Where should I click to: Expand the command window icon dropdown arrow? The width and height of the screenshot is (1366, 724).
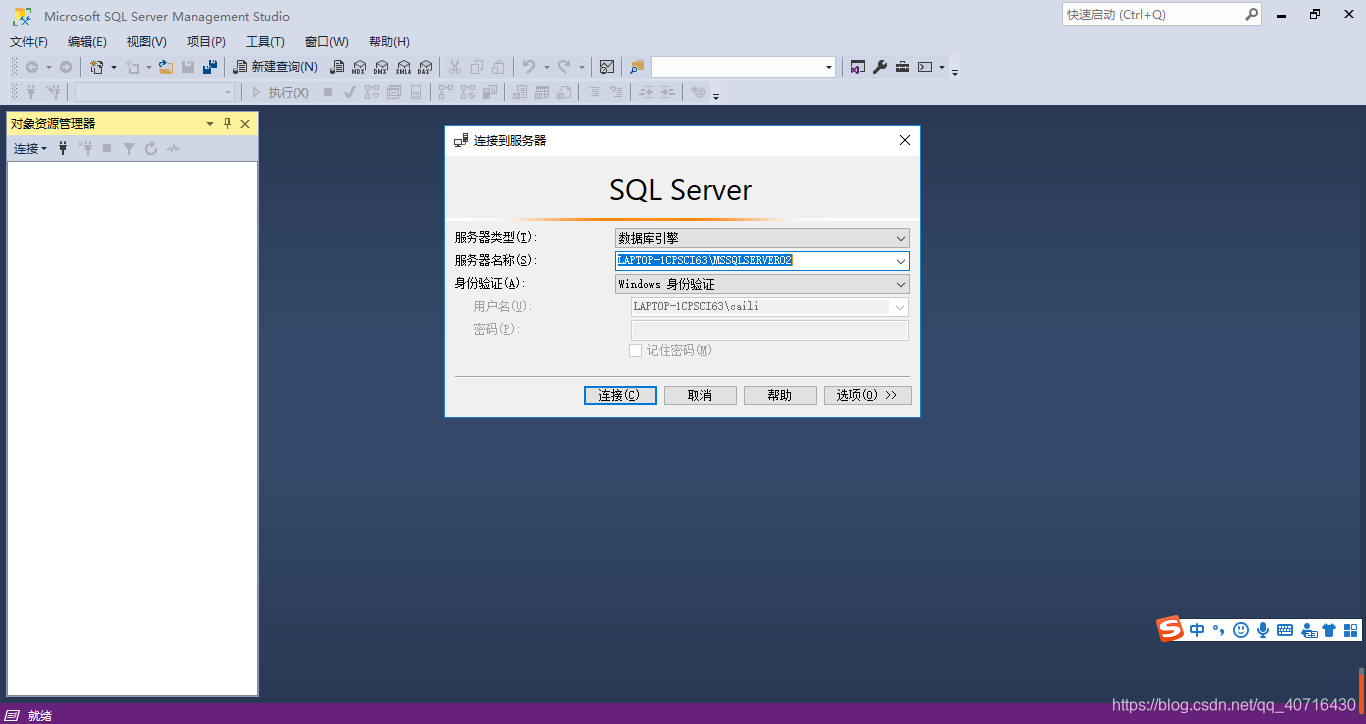pyautogui.click(x=942, y=67)
